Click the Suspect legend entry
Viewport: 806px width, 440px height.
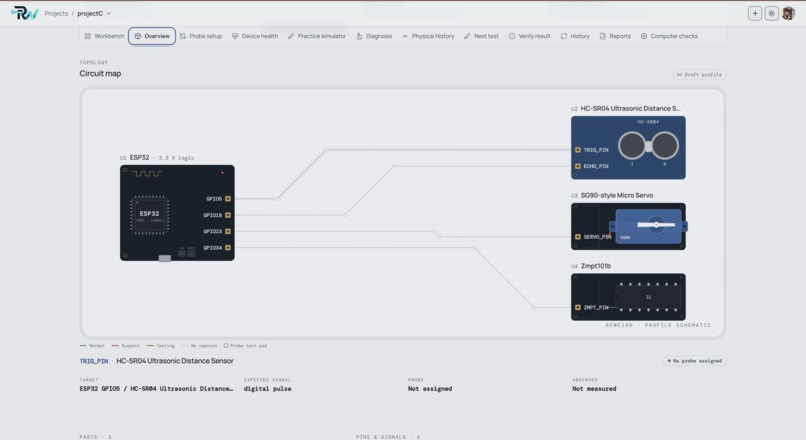coord(125,345)
